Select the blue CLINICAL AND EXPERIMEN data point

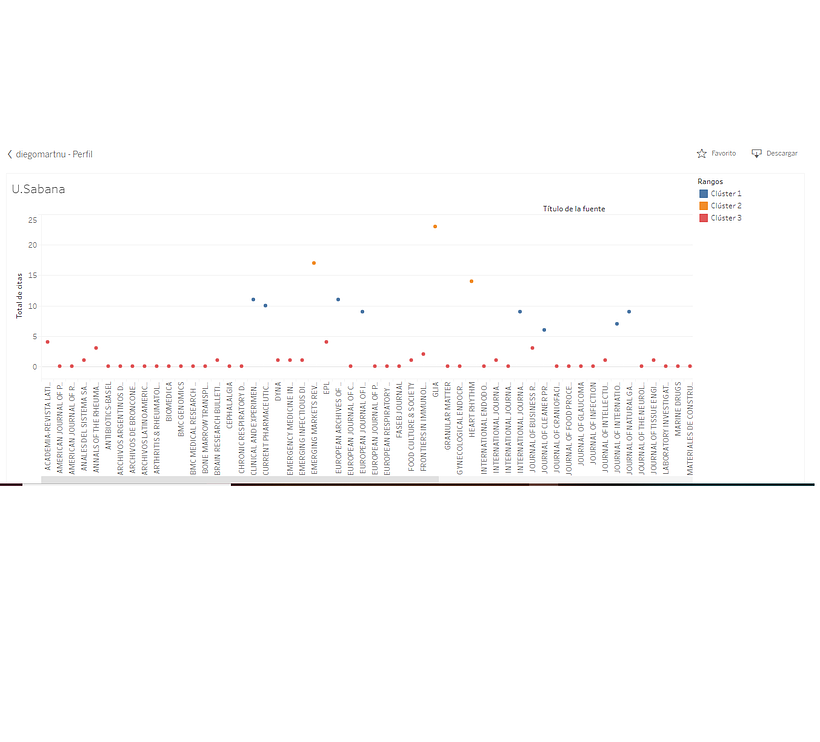[253, 300]
